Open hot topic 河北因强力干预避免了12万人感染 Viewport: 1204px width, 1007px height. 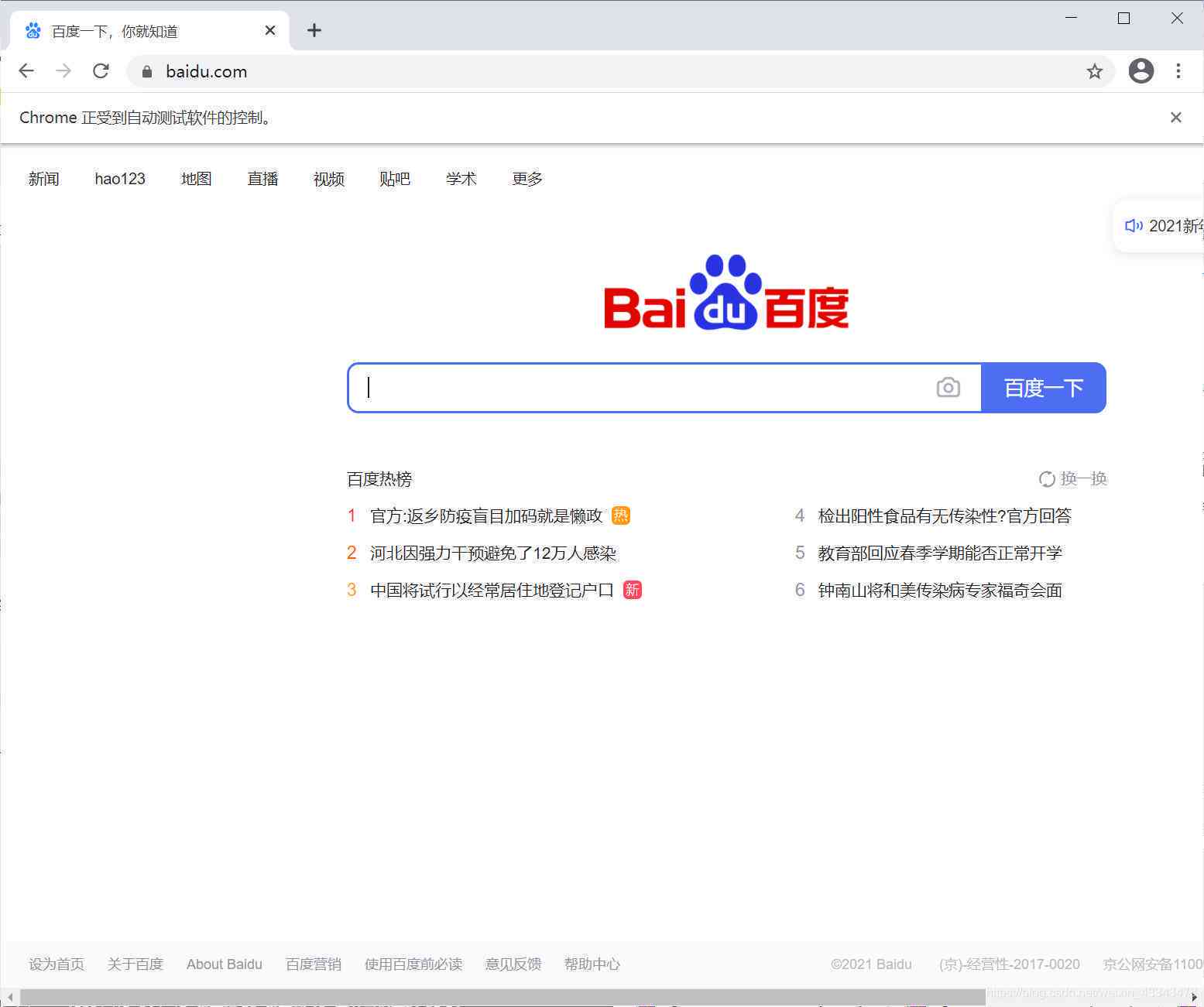(493, 553)
